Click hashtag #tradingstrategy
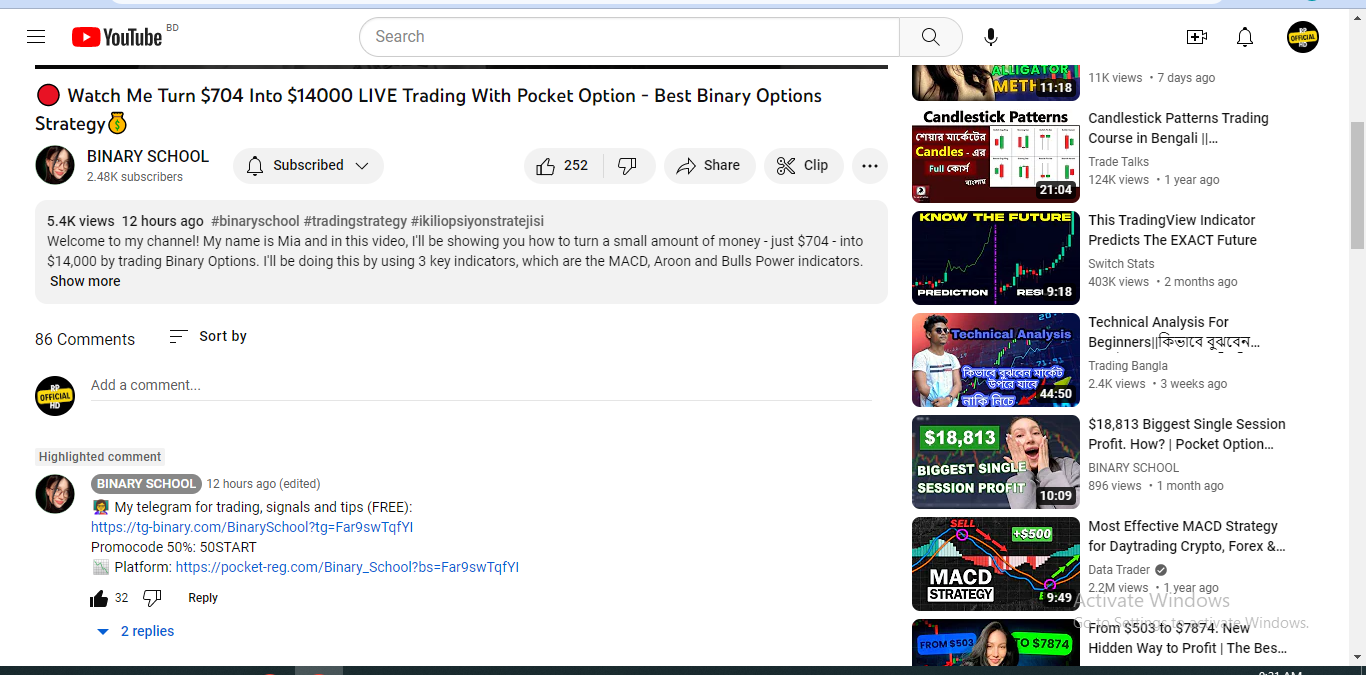Image resolution: width=1366 pixels, height=675 pixels. click(355, 221)
